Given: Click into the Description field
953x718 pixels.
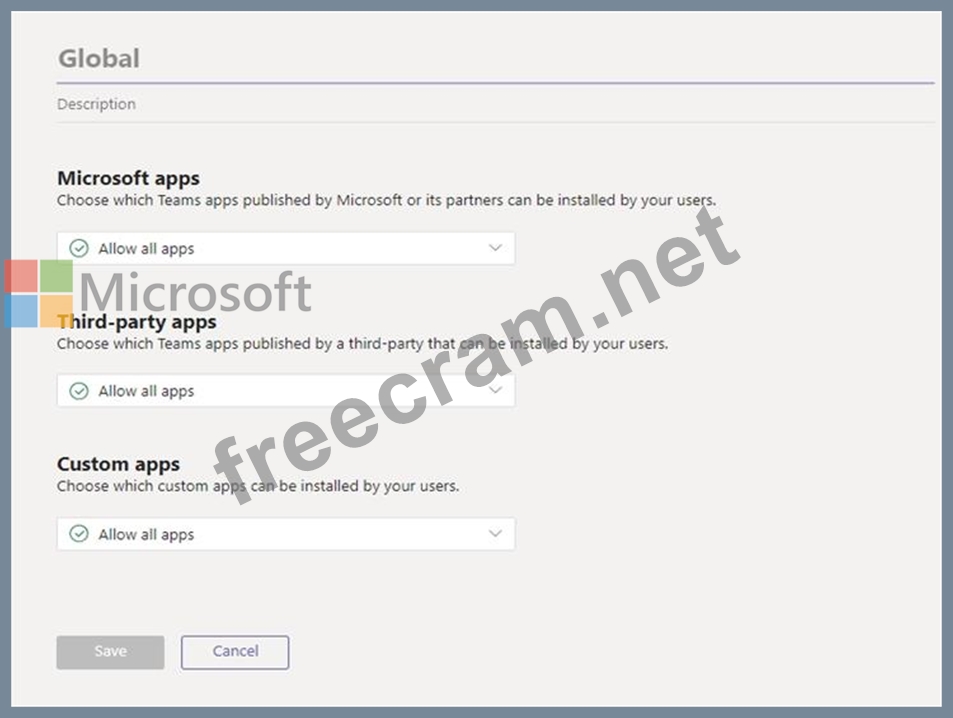Looking at the screenshot, I should pos(495,104).
